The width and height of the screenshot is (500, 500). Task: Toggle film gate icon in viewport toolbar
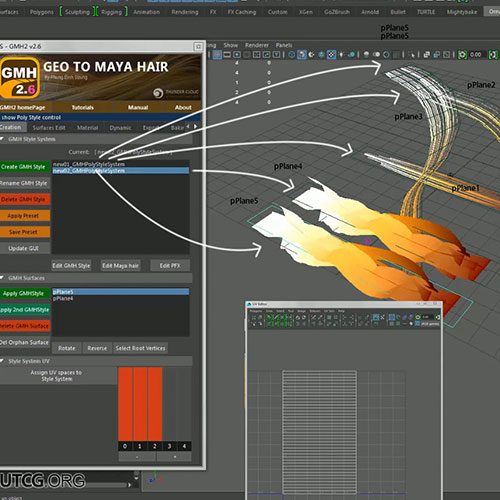pyautogui.click(x=227, y=54)
